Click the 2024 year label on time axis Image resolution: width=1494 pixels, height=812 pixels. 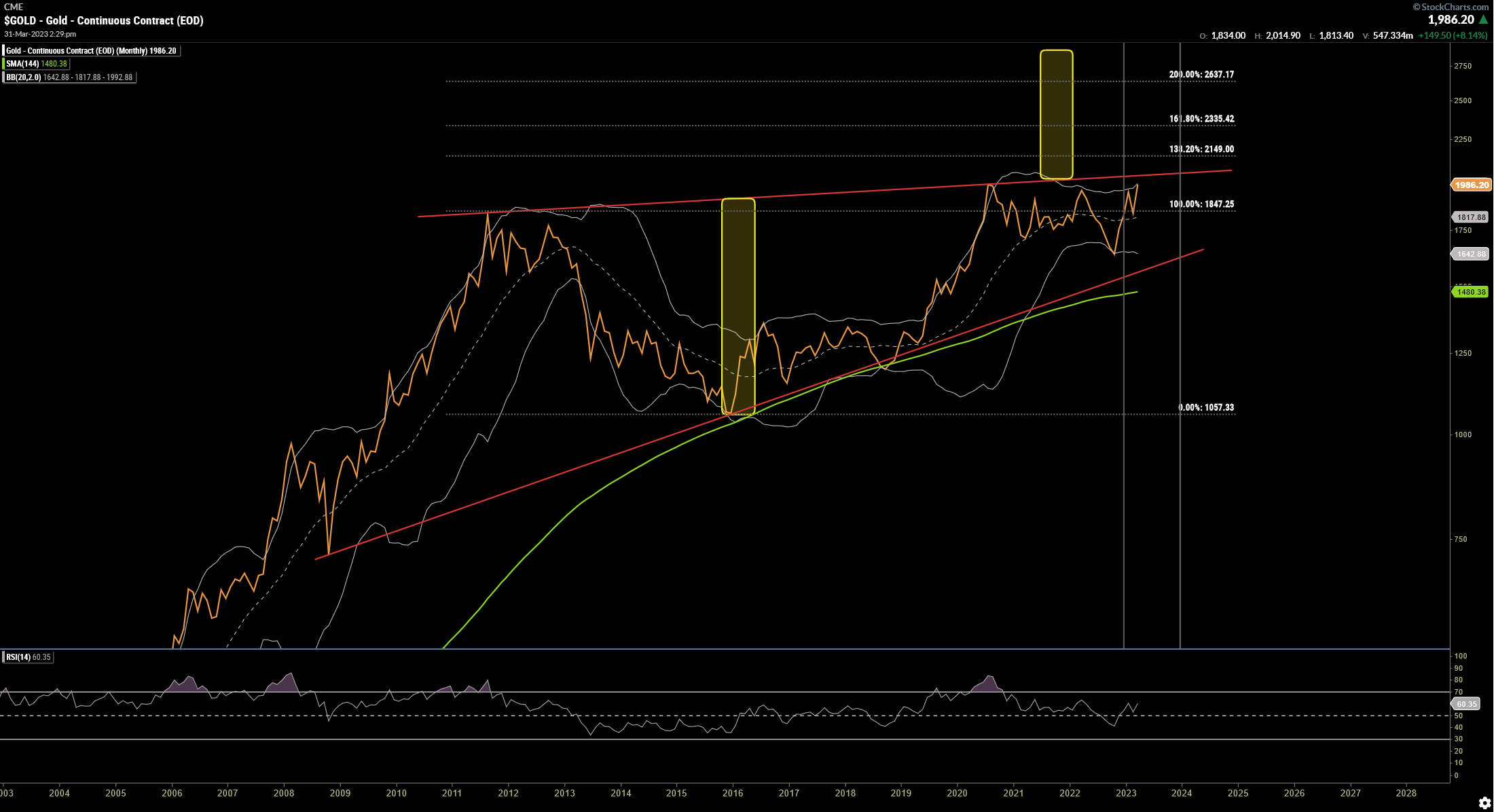click(x=1182, y=793)
